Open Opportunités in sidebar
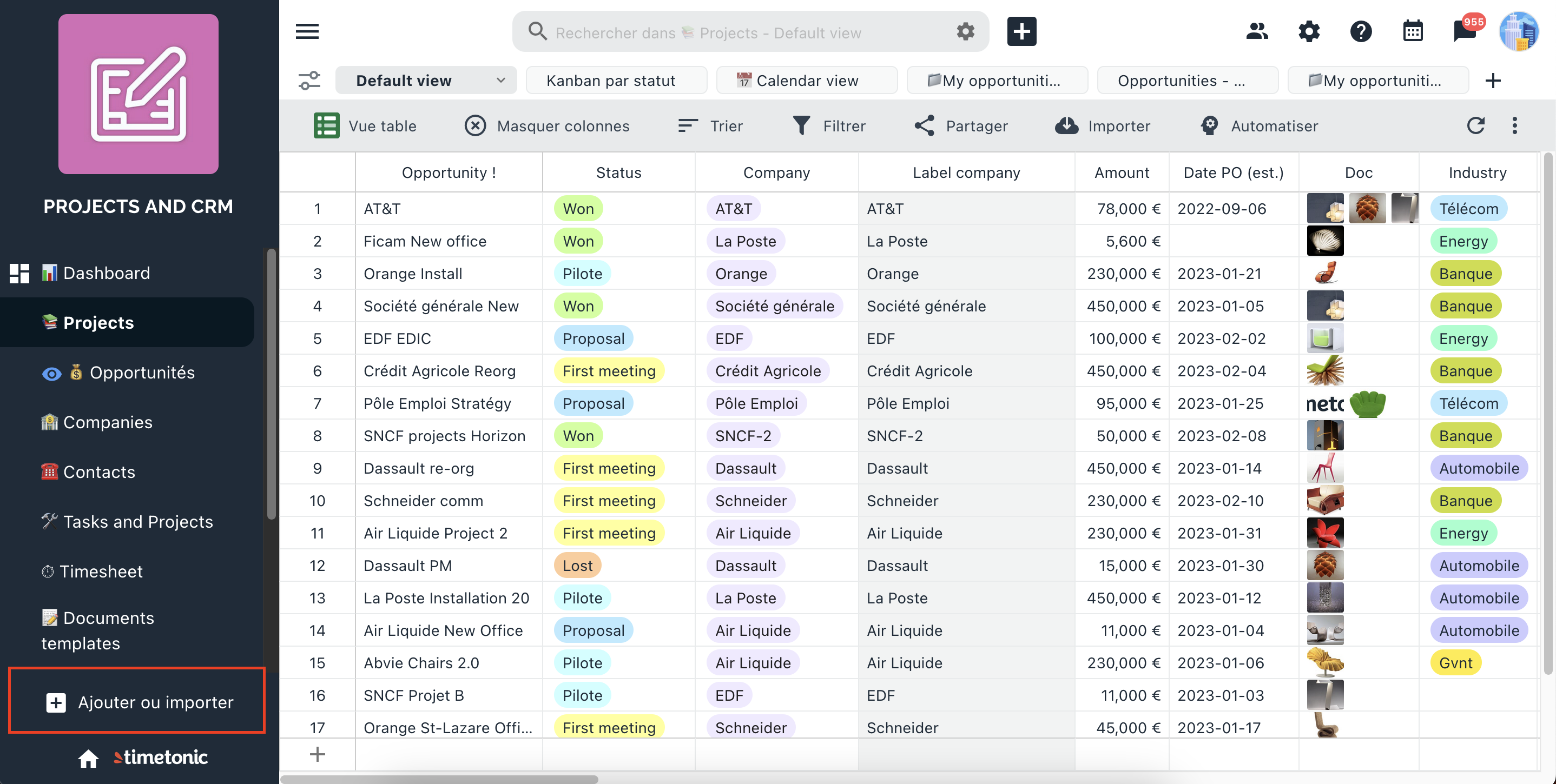 [x=142, y=373]
